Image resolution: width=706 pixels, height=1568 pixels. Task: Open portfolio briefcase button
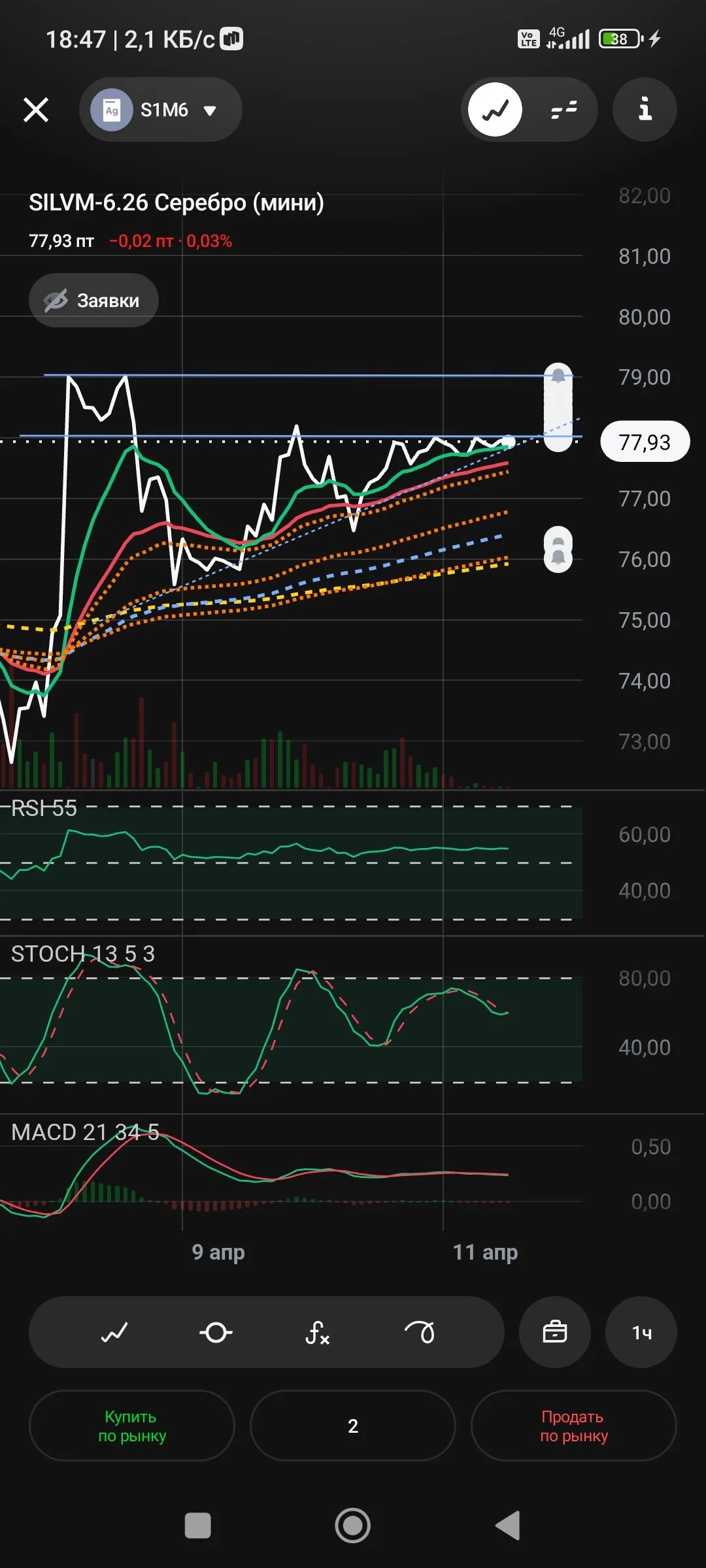point(555,1332)
